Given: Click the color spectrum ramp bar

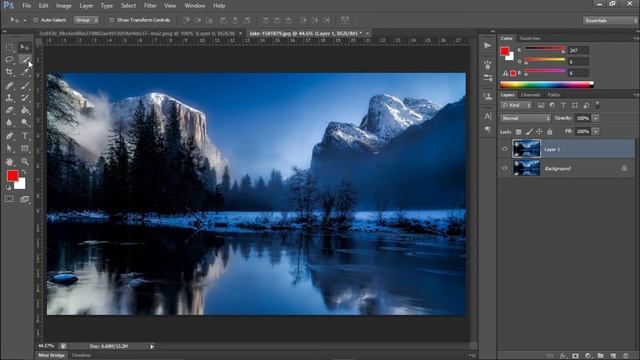Looking at the screenshot, I should click(547, 85).
